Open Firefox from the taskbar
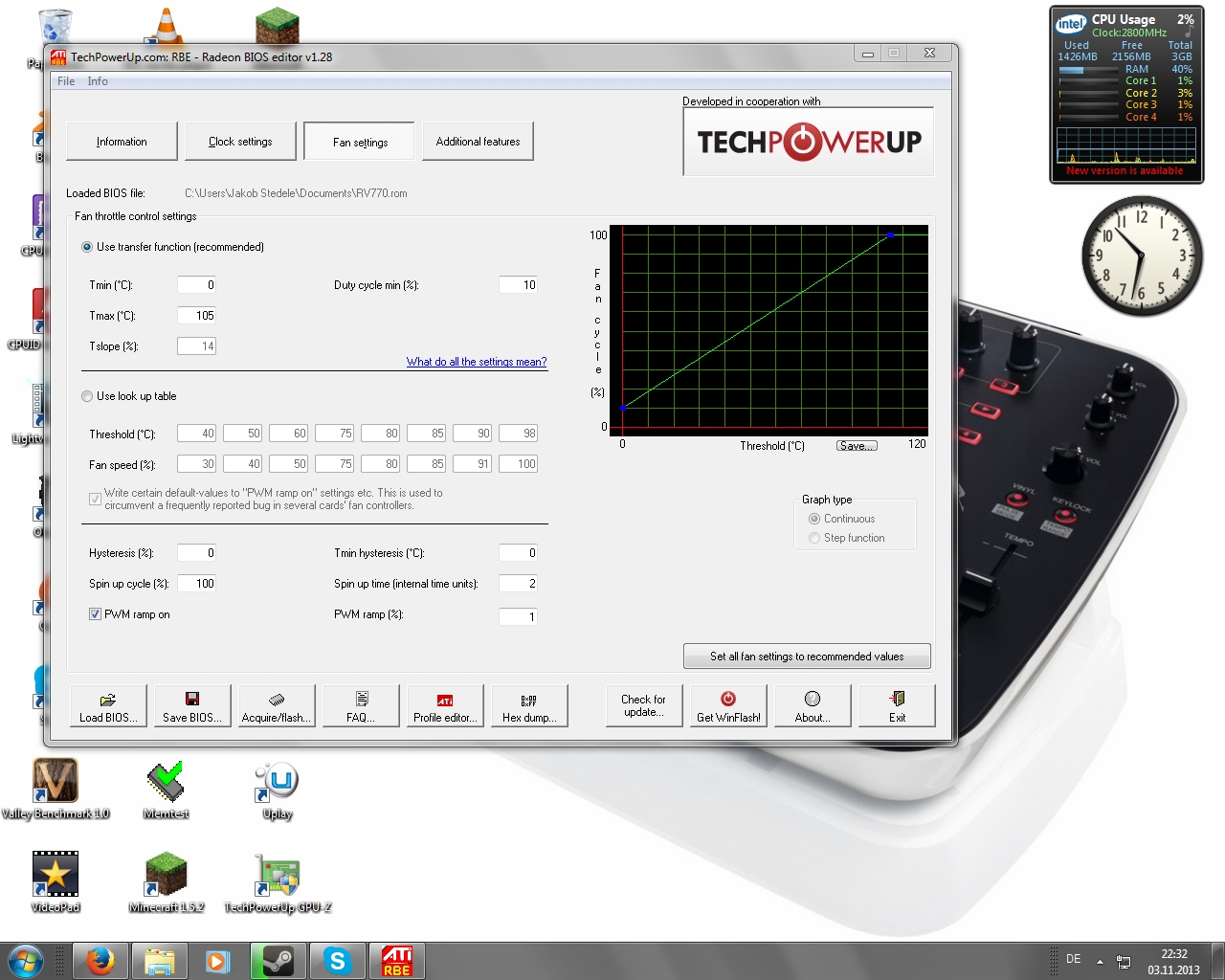 100,961
